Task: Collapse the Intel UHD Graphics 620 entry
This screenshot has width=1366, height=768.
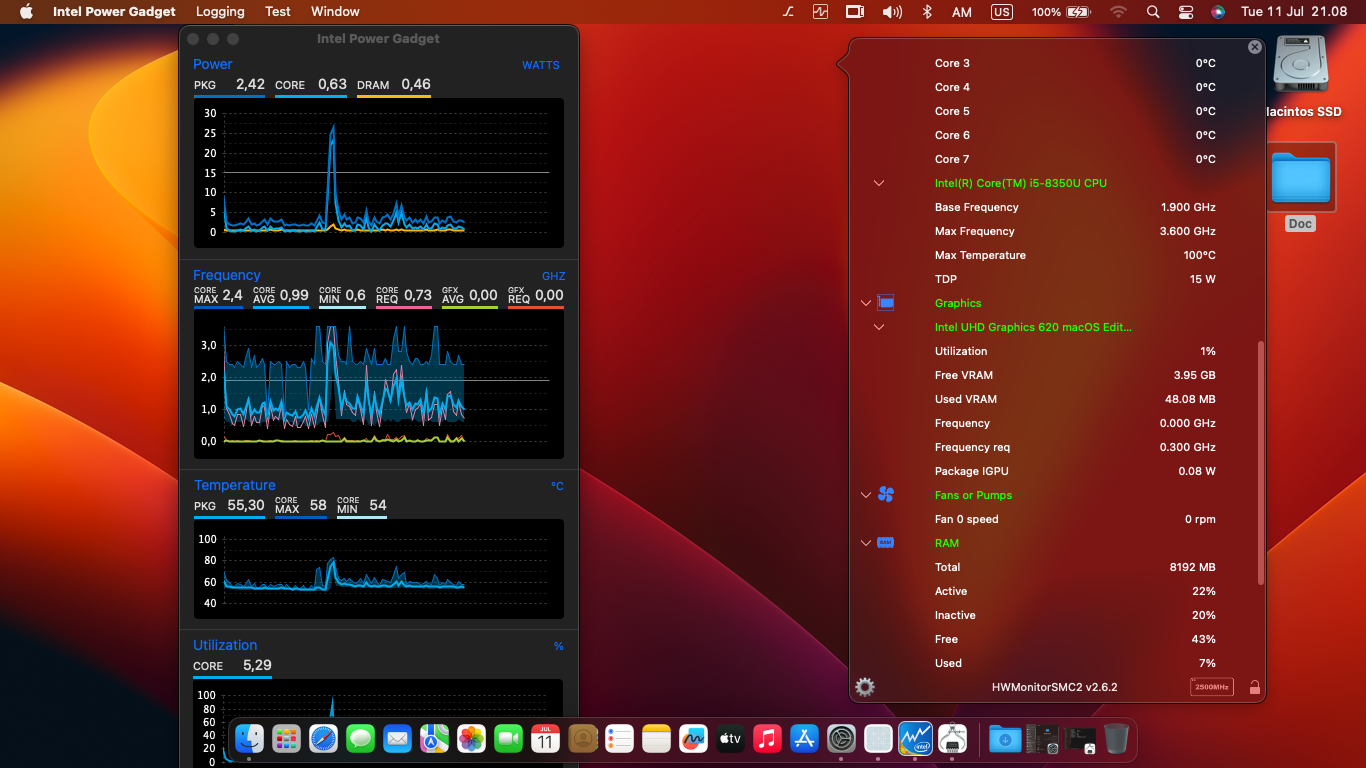Action: [878, 327]
